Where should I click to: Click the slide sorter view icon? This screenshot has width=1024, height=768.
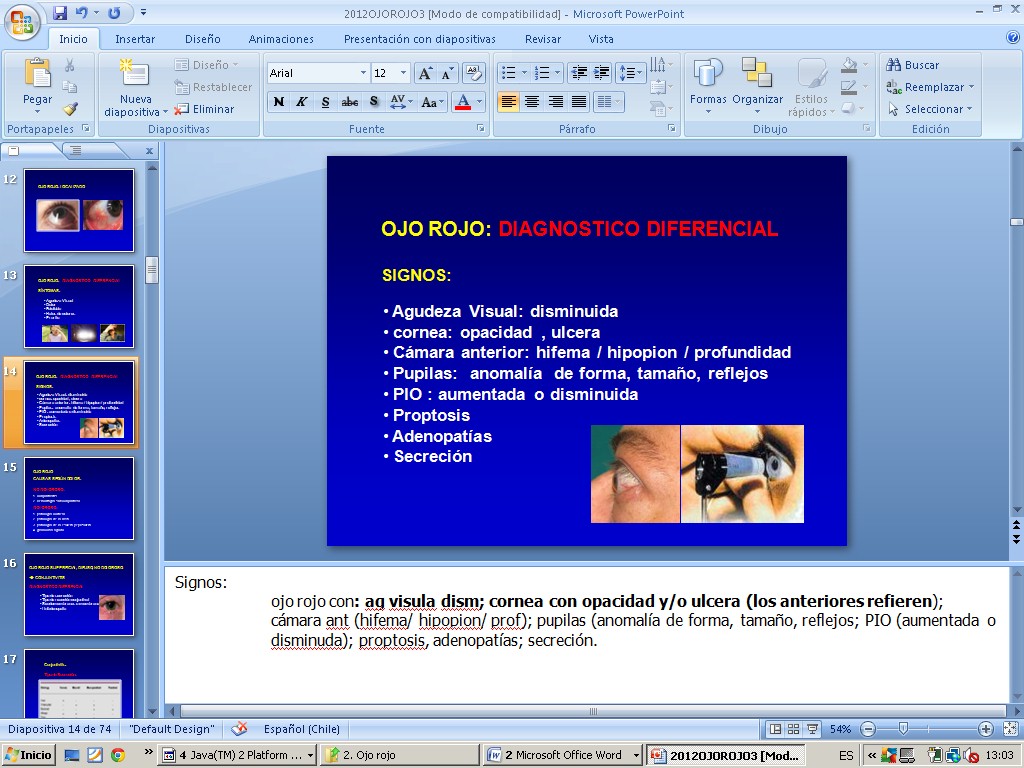(793, 729)
